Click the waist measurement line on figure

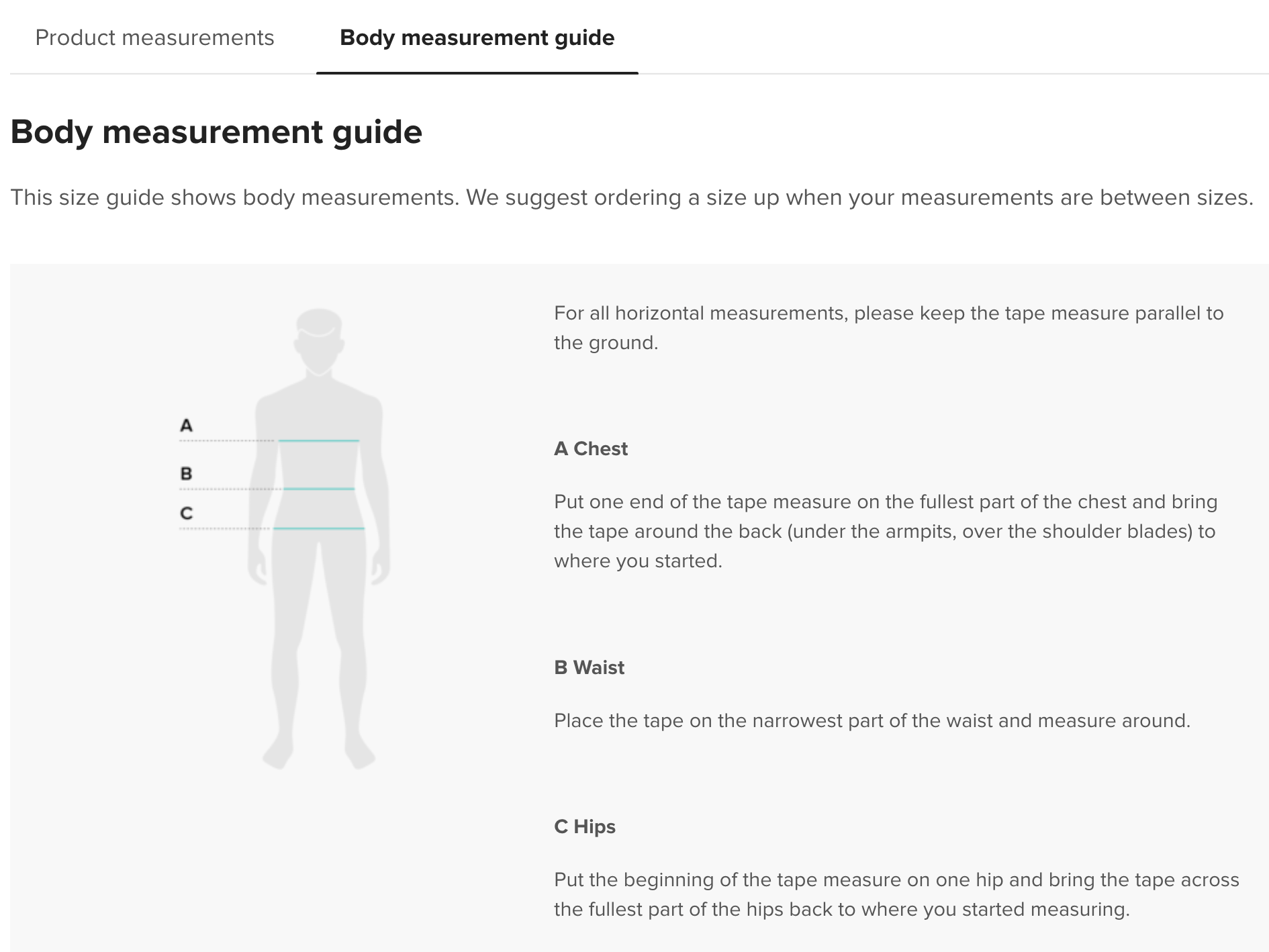(319, 489)
